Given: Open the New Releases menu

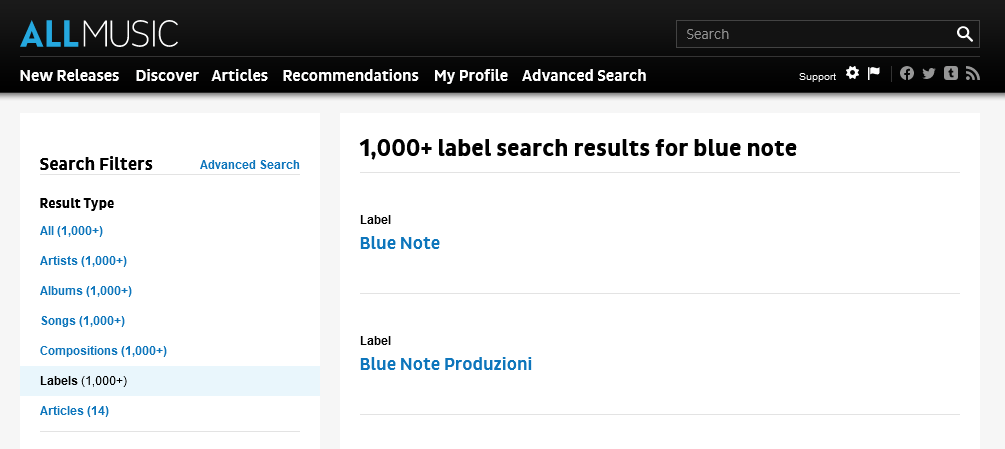Looking at the screenshot, I should click(x=69, y=75).
